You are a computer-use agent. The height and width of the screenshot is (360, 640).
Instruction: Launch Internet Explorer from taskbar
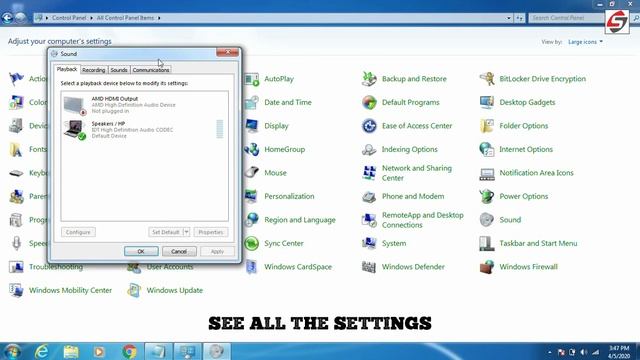[41, 351]
